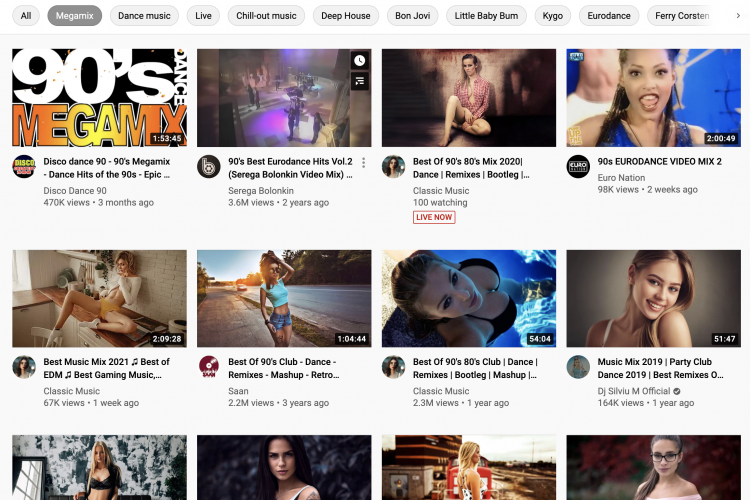The image size is (750, 500).
Task: Click the Watch Later clock icon on the Serega Bolonkin thumbnail
Action: (x=360, y=60)
